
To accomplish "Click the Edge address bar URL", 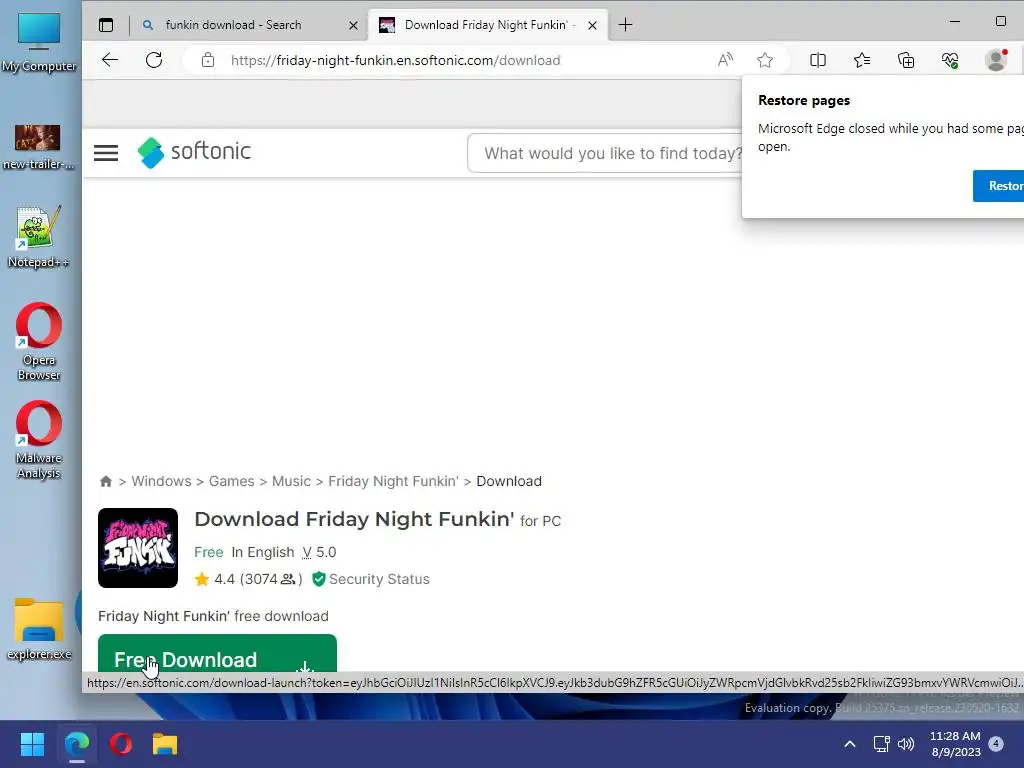I will click(x=396, y=60).
